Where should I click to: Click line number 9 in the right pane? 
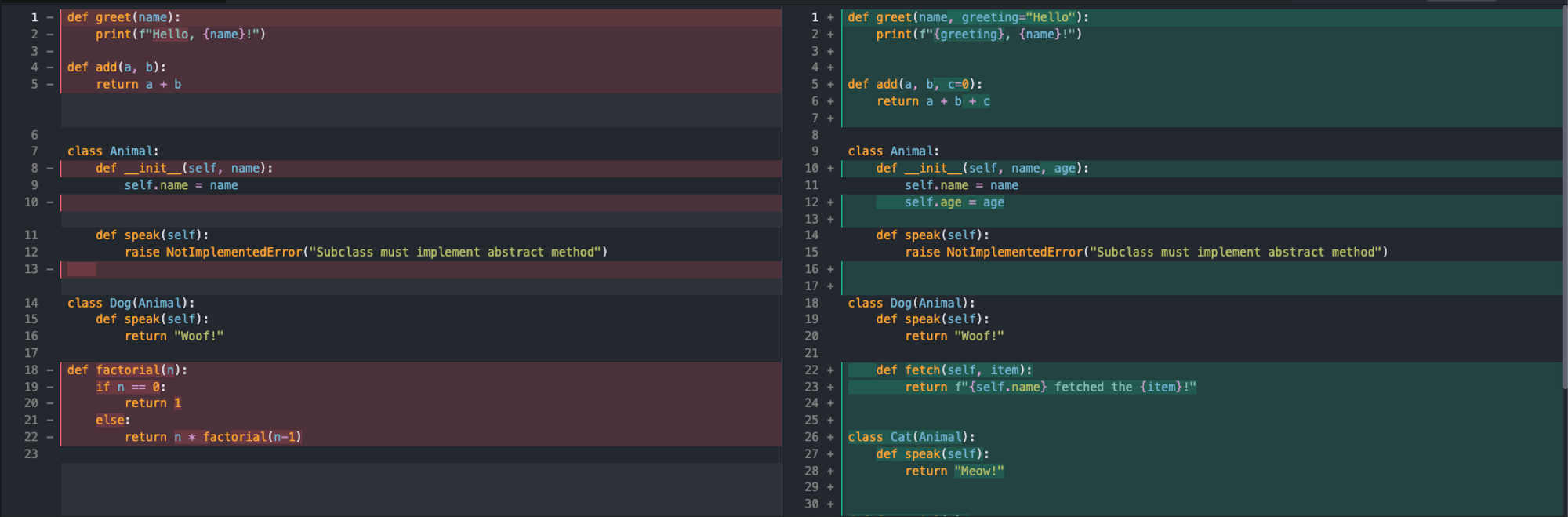pos(815,151)
